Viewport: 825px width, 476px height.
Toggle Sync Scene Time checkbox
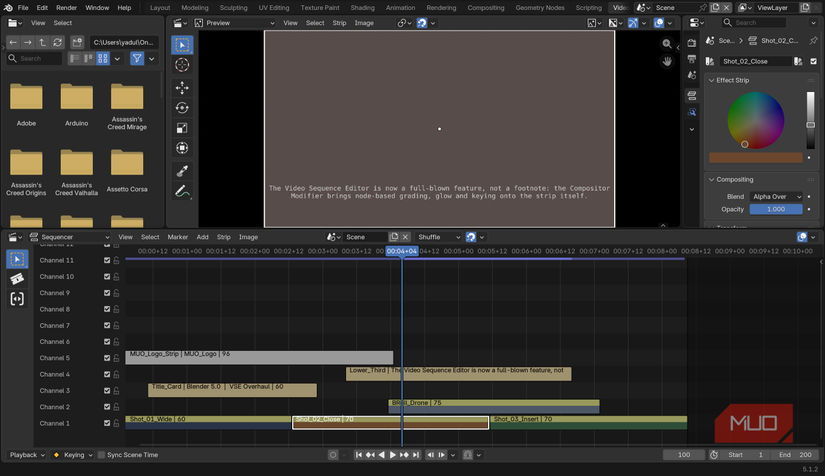coord(102,455)
